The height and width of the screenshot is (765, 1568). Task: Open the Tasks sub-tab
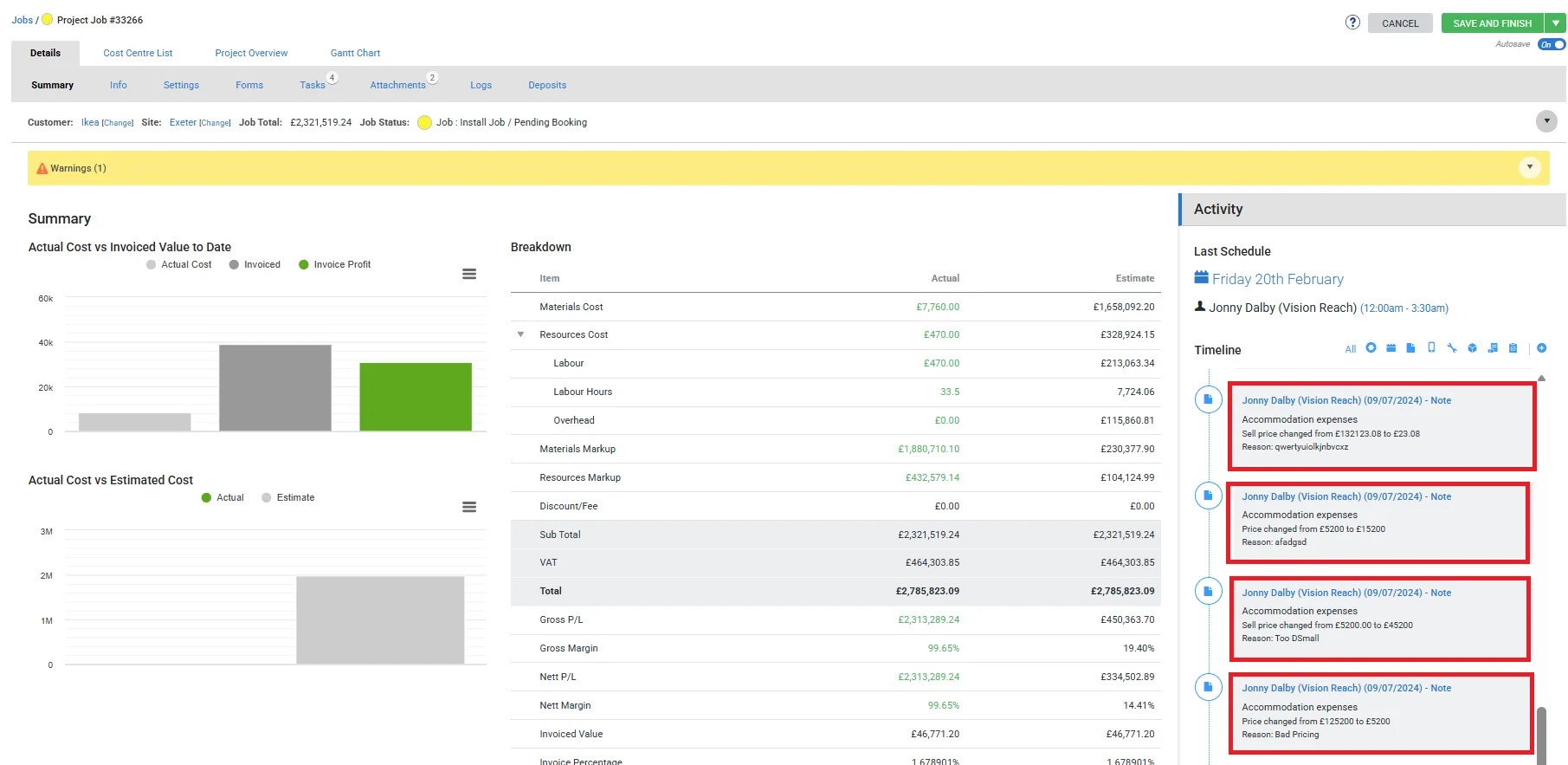click(313, 85)
